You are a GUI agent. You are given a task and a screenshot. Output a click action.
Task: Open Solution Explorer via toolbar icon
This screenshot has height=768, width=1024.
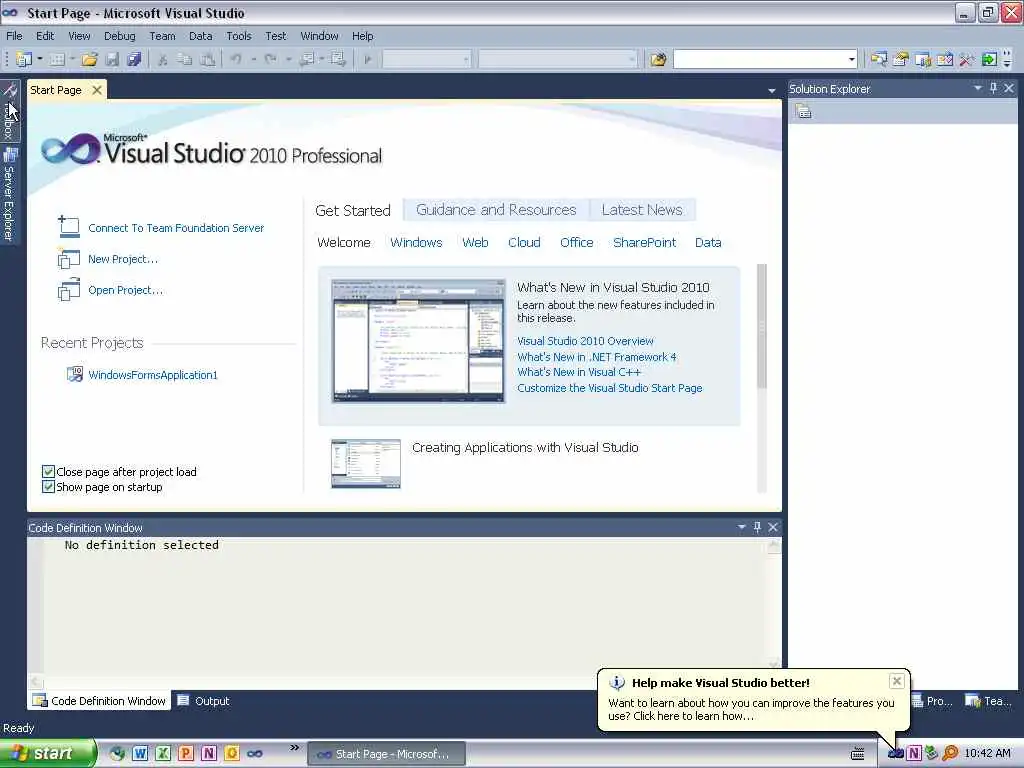pyautogui.click(x=879, y=59)
